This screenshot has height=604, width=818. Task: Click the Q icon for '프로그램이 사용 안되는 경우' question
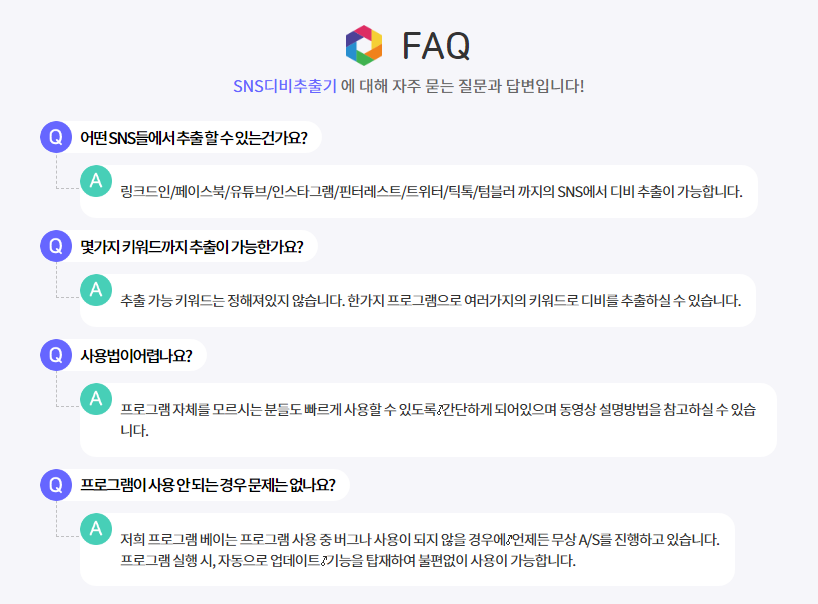55,485
